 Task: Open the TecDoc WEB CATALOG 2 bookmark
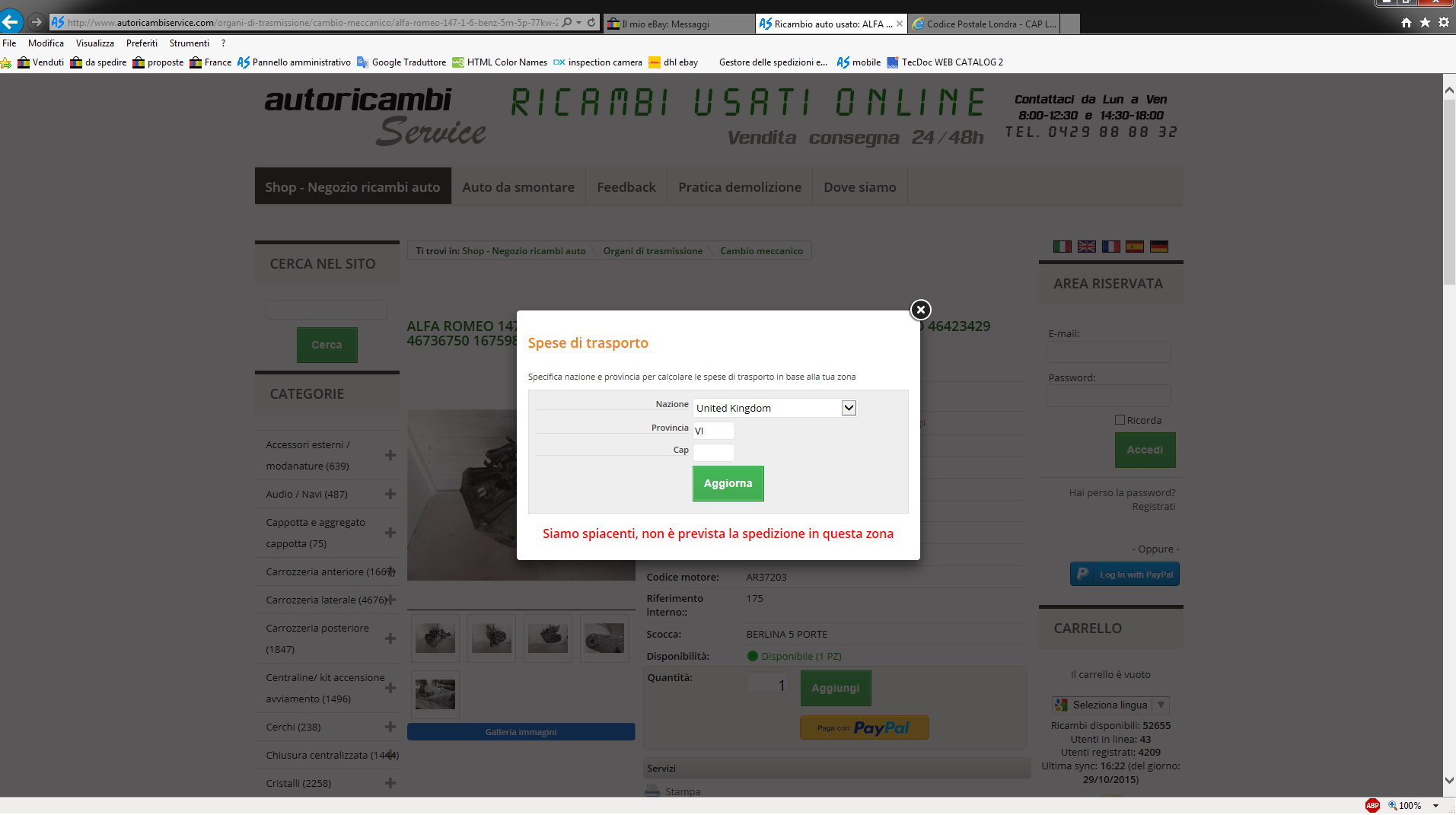click(945, 62)
